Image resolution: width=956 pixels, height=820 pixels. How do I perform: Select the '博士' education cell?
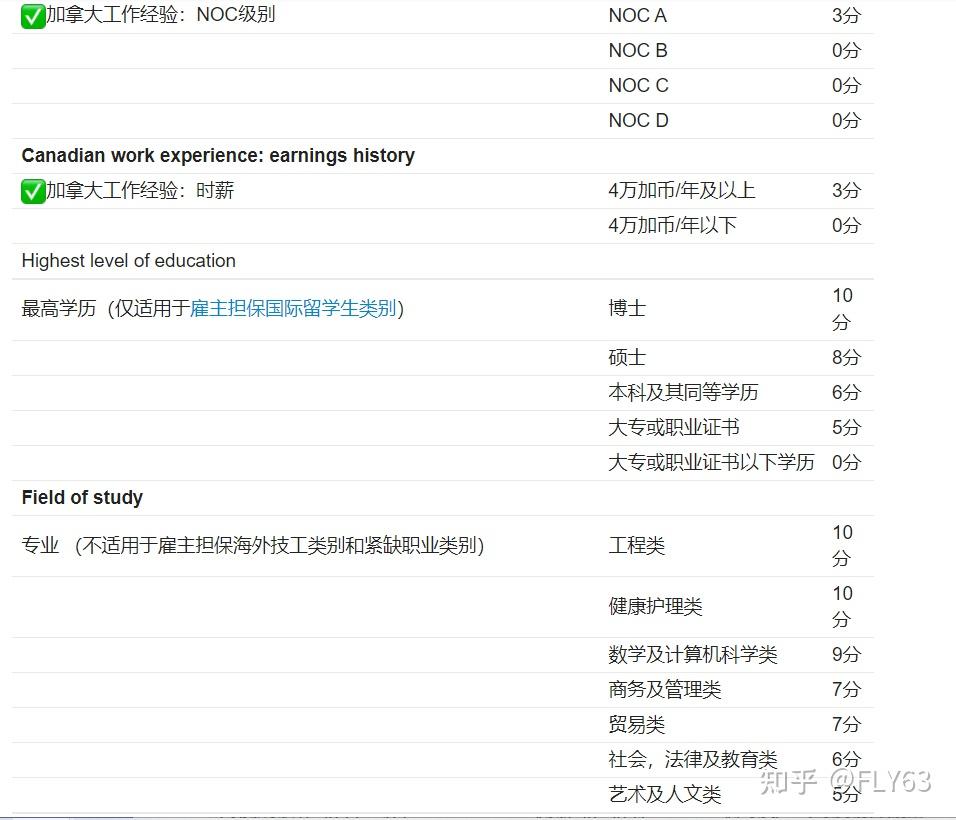(627, 308)
